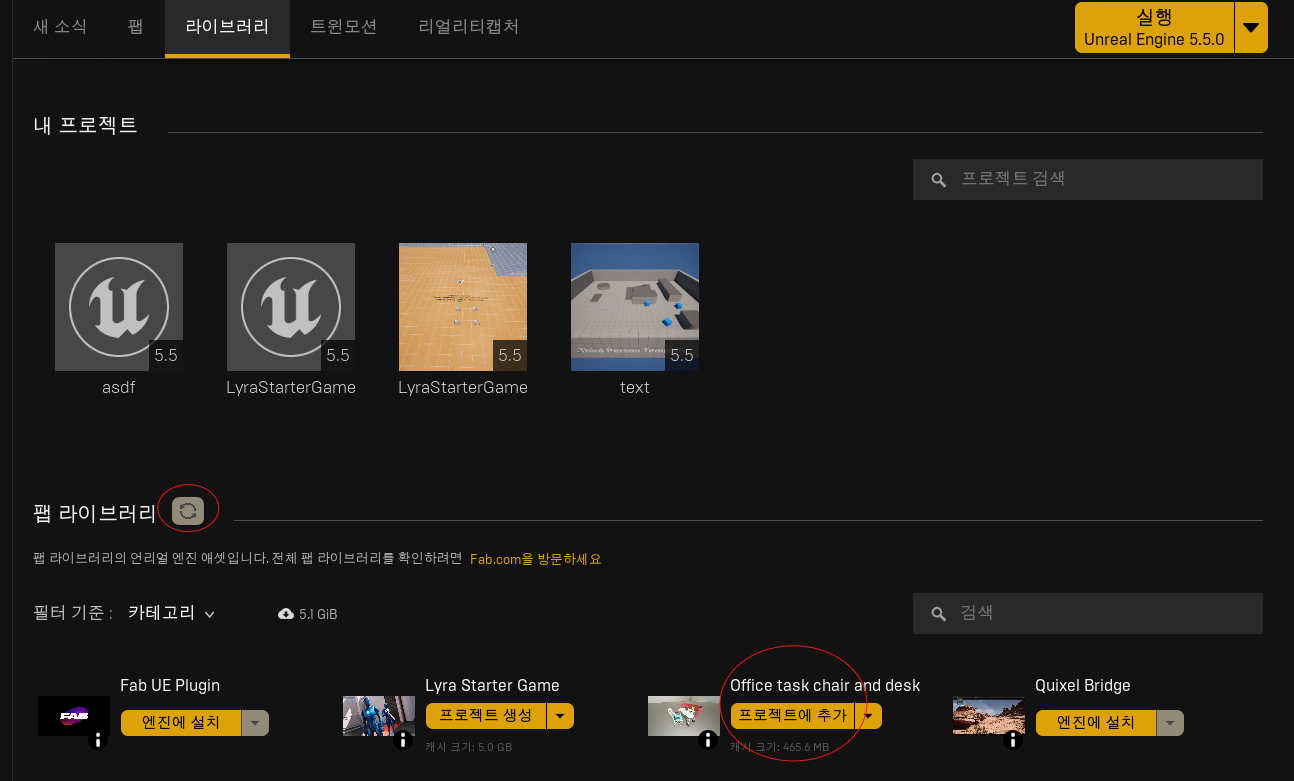This screenshot has height=781, width=1294.
Task: Click the Office task chair and desk thumbnail
Action: [684, 716]
